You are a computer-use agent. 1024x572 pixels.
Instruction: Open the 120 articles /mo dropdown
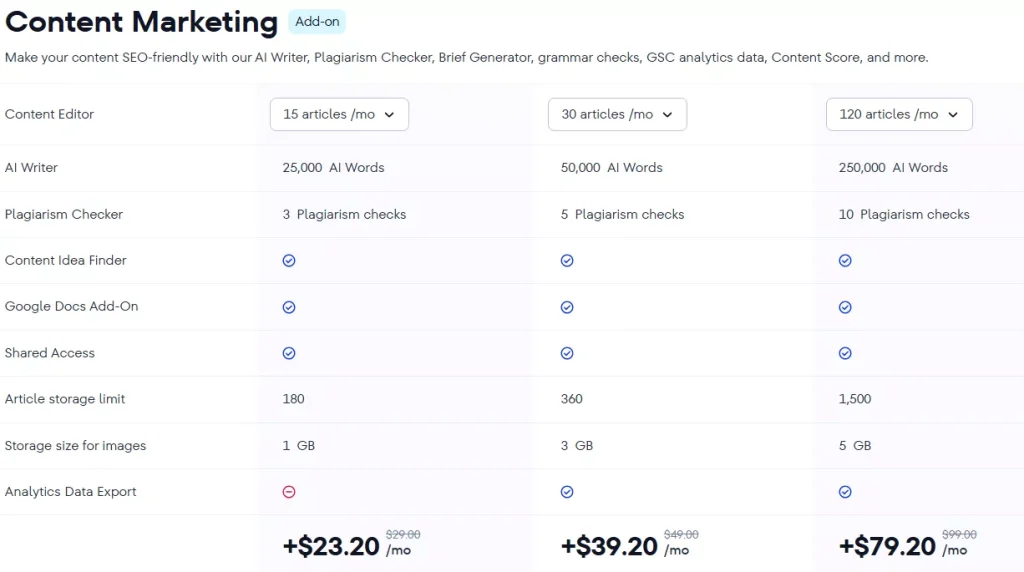(x=899, y=114)
